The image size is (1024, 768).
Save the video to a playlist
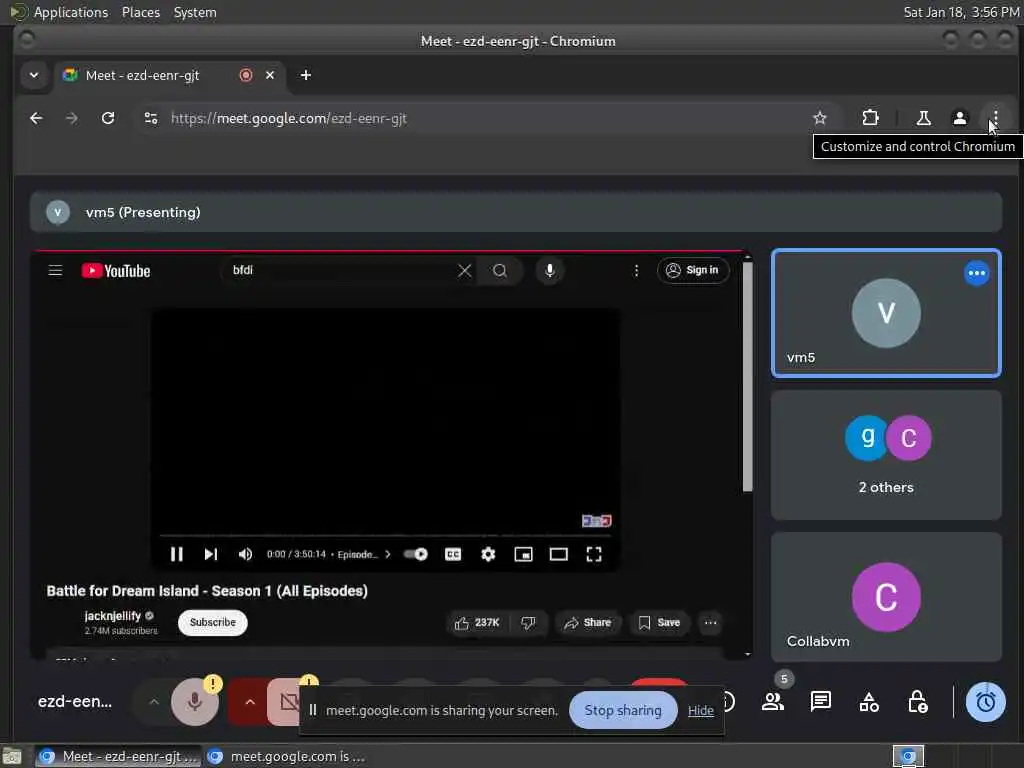tap(659, 623)
